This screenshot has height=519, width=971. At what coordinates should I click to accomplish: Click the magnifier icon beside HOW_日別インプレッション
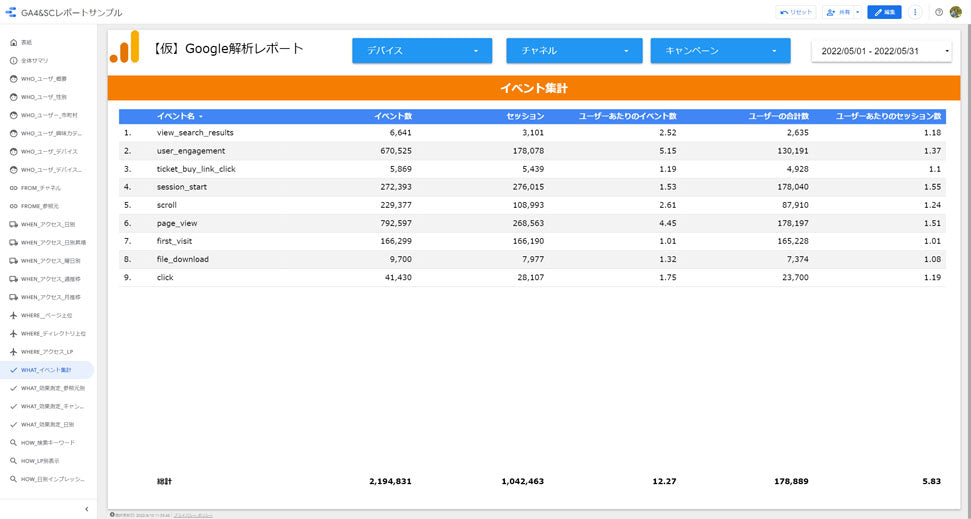point(13,479)
